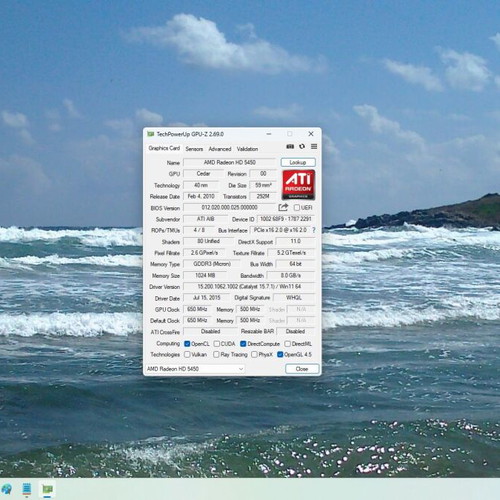Viewport: 500px width, 500px height.
Task: Switch to the Sensors tab
Action: click(194, 149)
